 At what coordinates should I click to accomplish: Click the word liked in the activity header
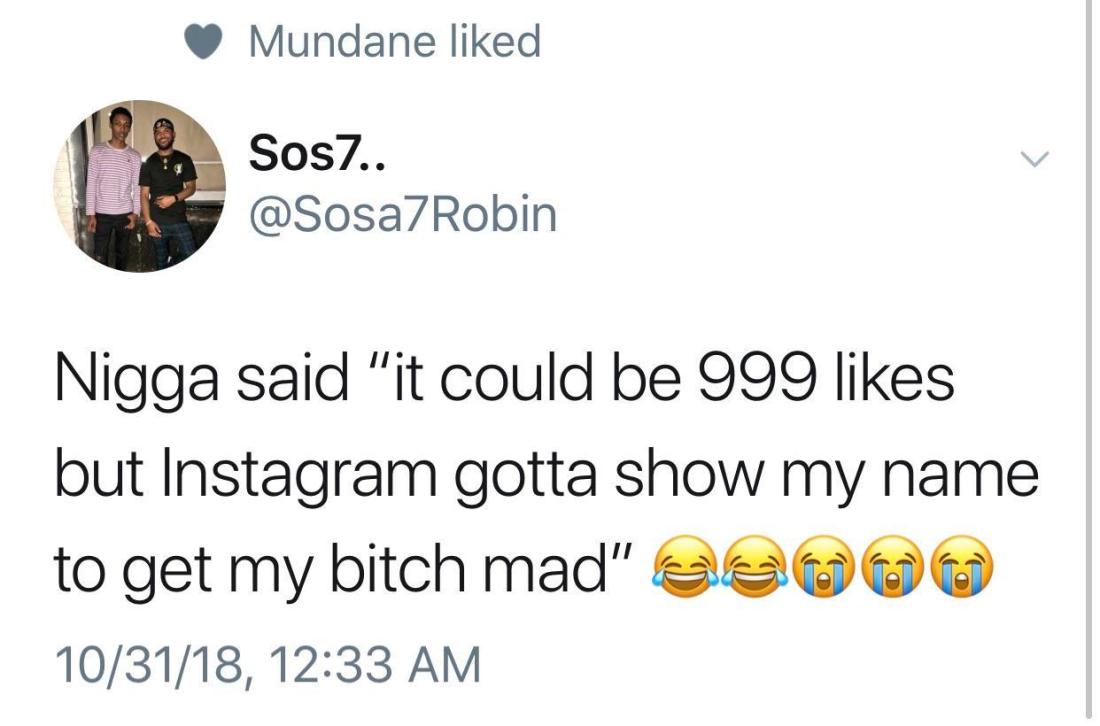tap(495, 41)
